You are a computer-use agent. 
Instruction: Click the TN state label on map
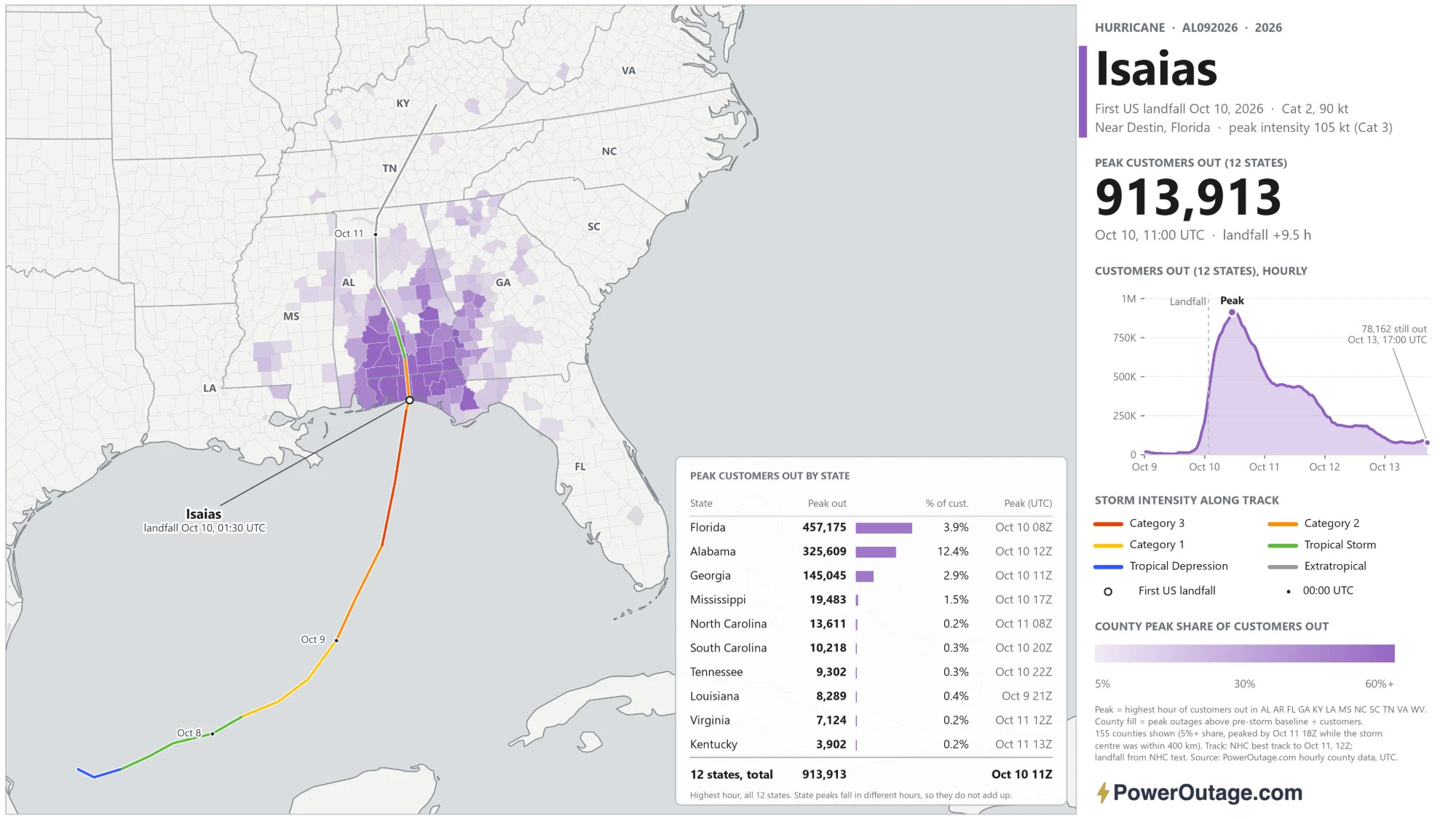point(389,168)
